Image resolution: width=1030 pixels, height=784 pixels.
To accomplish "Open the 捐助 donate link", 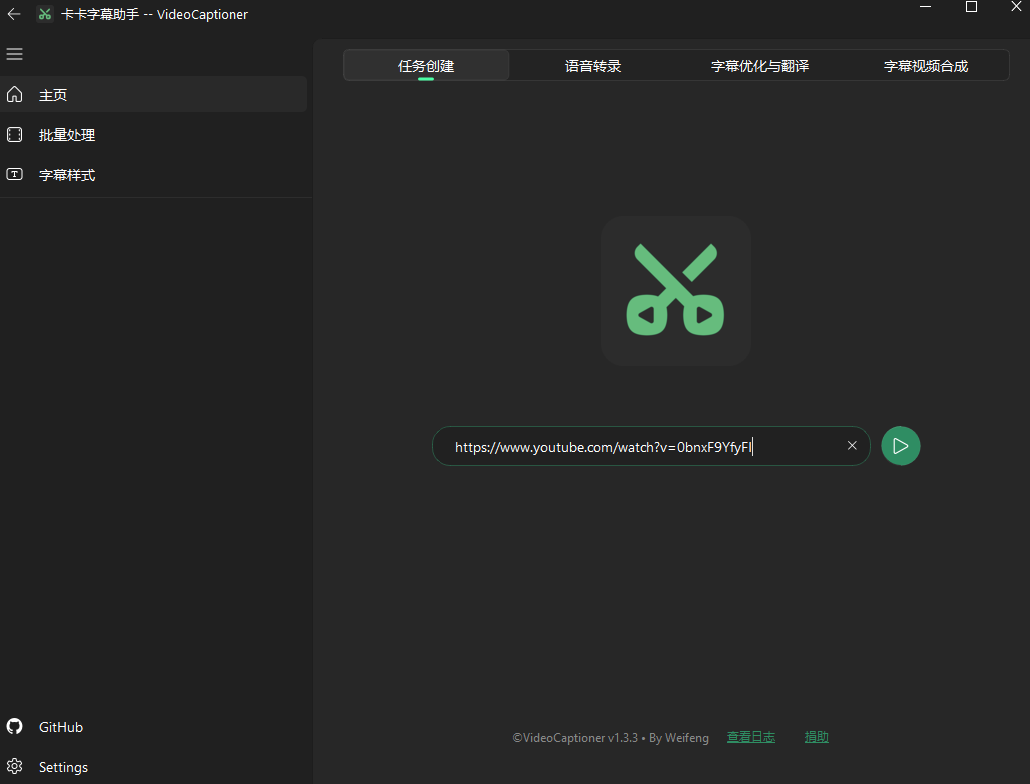I will [x=817, y=737].
